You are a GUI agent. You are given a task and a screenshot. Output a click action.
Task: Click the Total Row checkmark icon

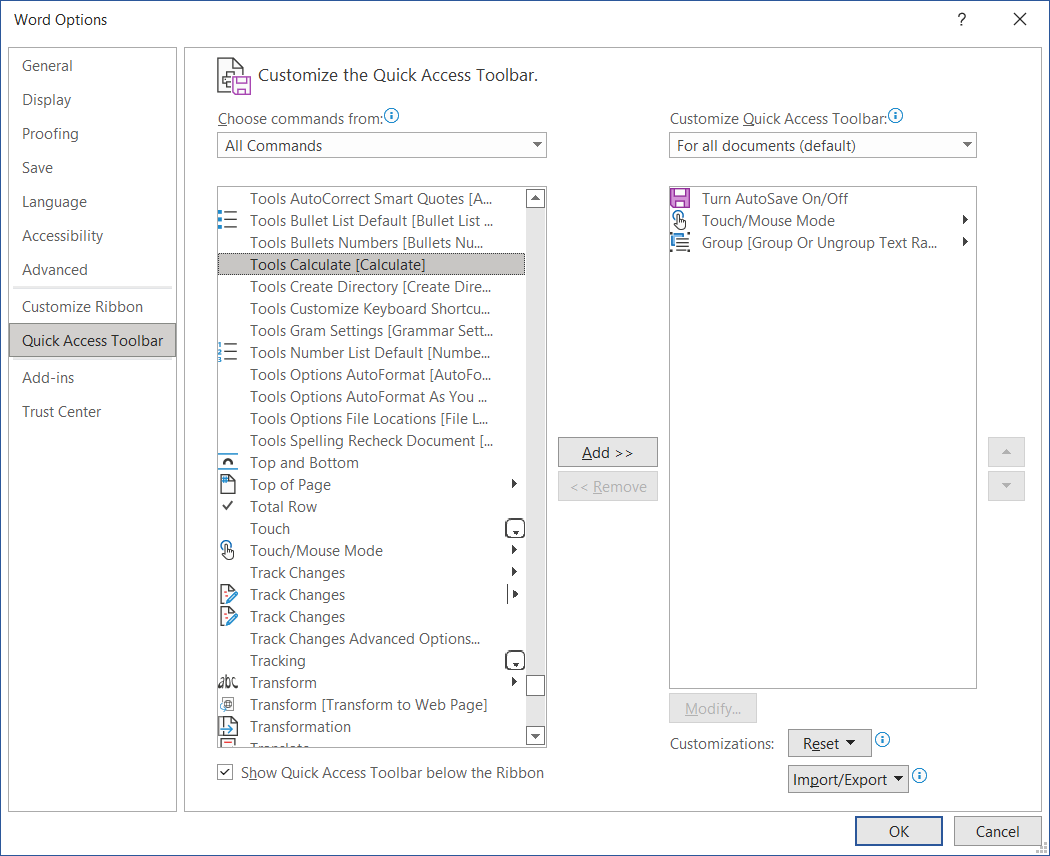(228, 506)
